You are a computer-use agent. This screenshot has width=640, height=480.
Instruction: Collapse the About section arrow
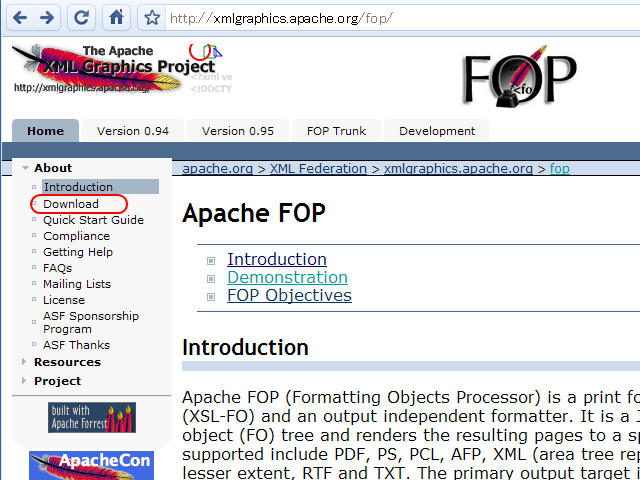pos(25,168)
